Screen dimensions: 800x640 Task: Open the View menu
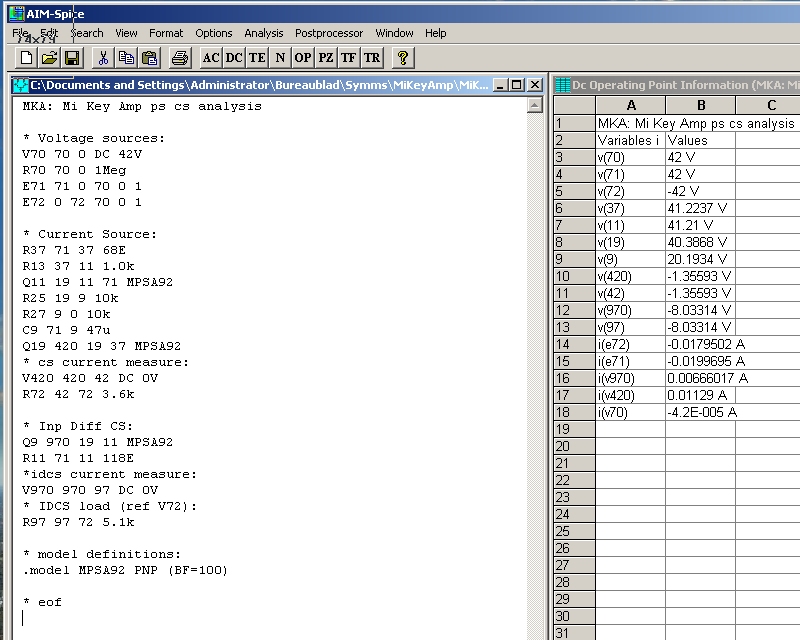pos(126,33)
